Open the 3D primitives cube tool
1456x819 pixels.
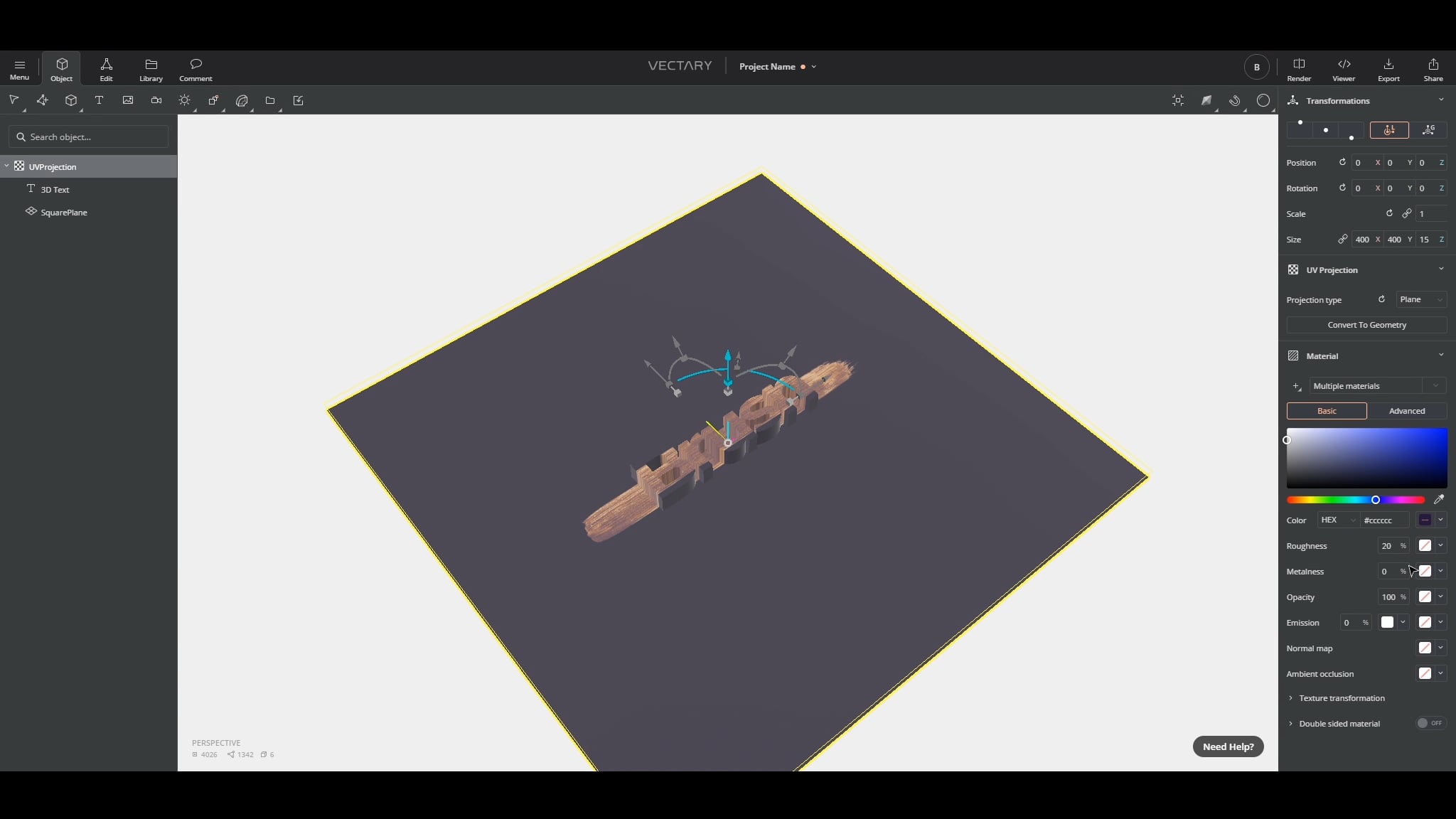[70, 100]
